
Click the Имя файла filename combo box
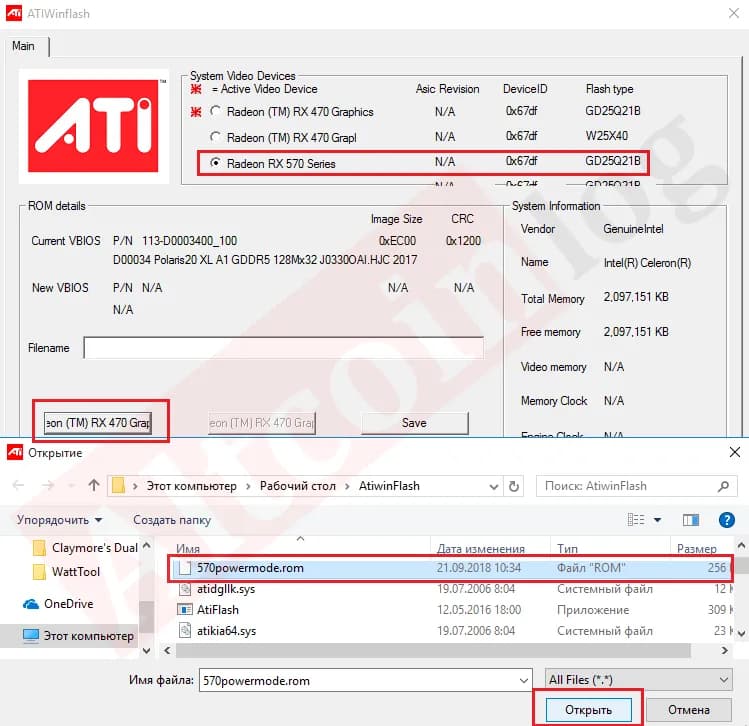(x=365, y=680)
